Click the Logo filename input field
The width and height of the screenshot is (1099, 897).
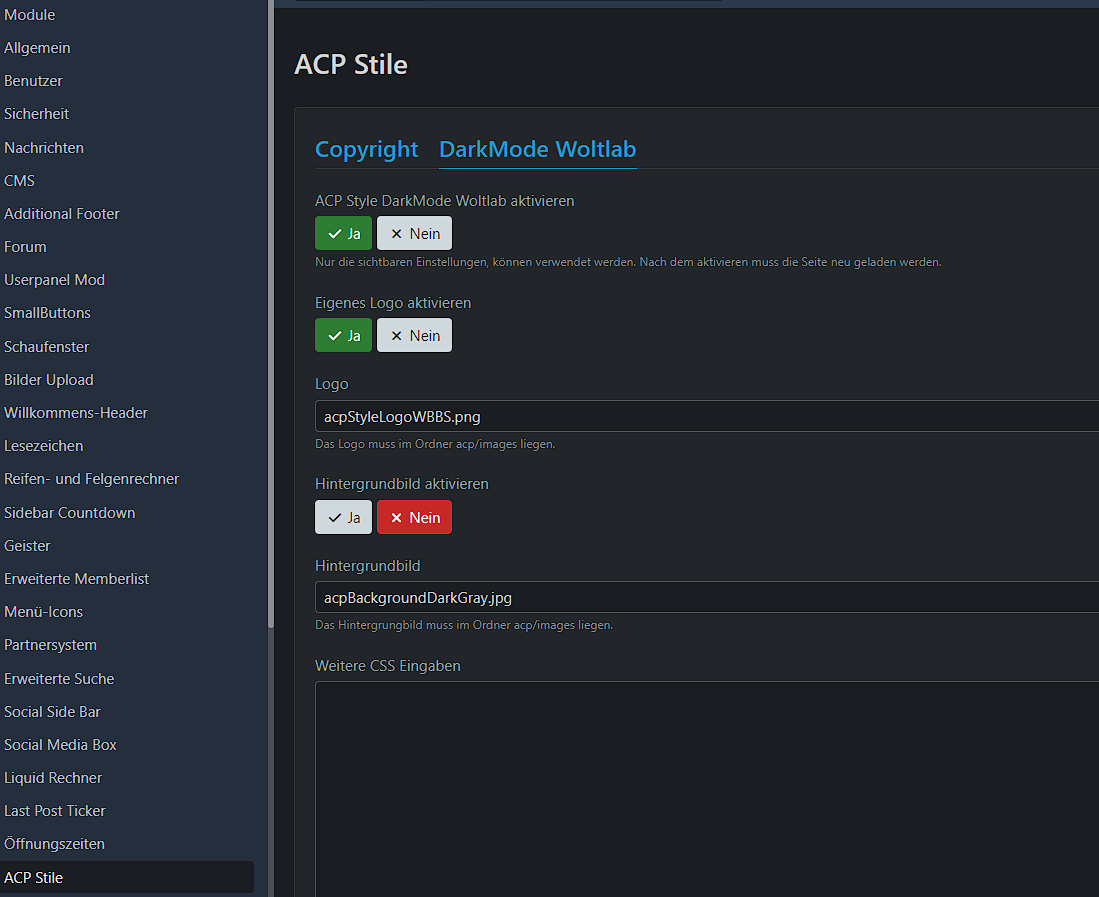point(700,416)
